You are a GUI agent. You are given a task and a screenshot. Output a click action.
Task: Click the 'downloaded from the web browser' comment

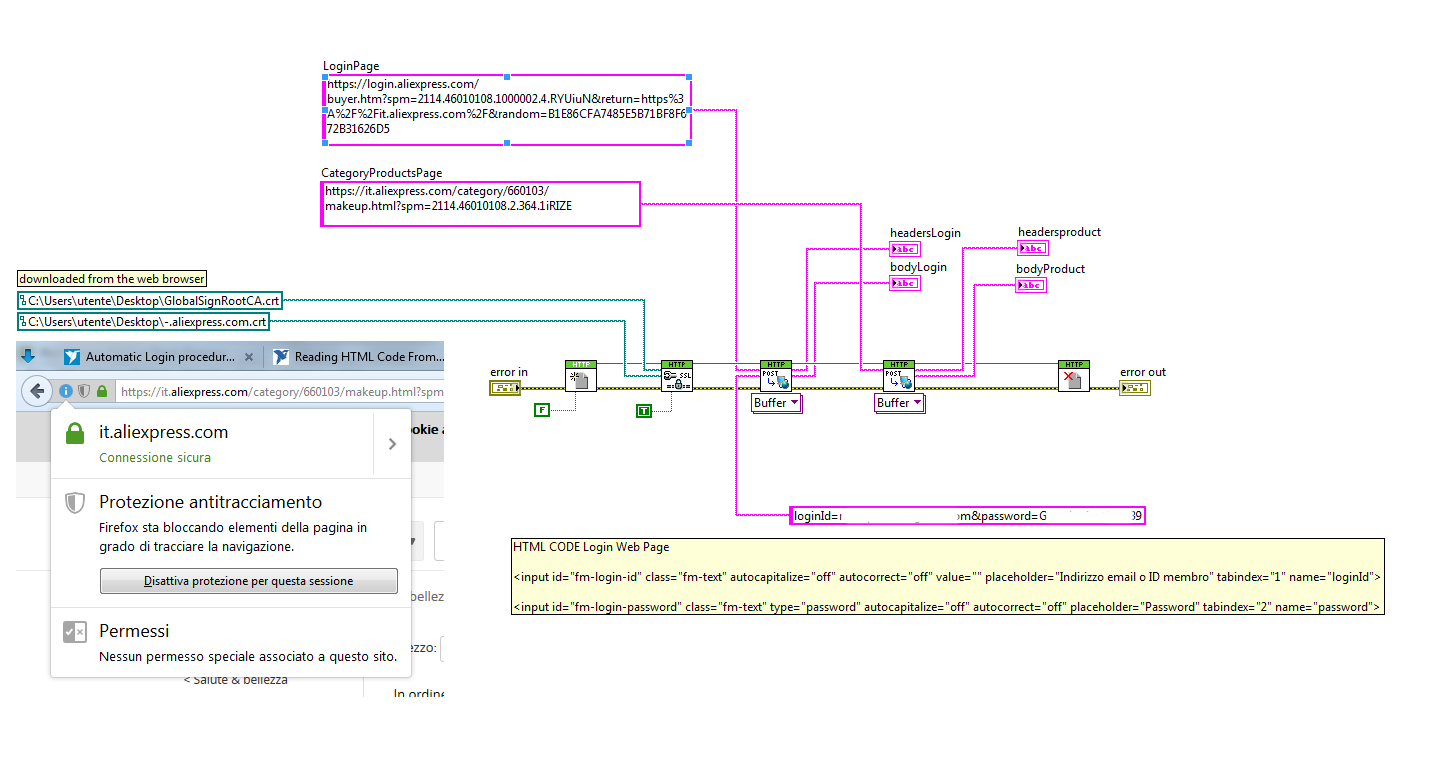[x=112, y=279]
